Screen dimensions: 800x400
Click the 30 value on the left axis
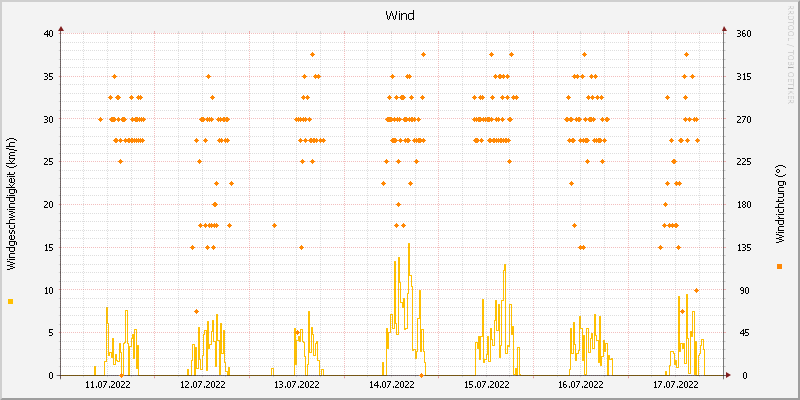[x=48, y=119]
